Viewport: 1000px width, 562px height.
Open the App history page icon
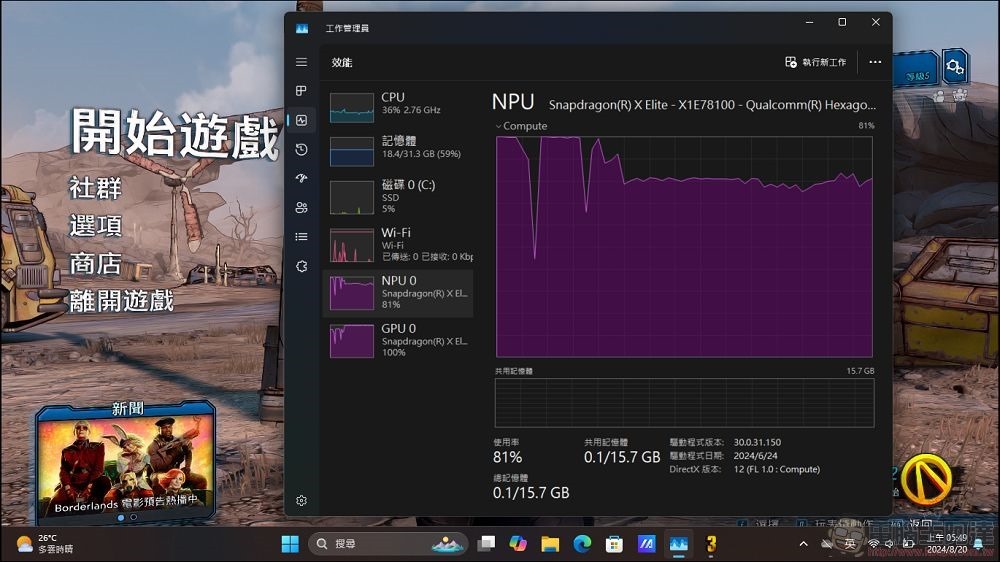pyautogui.click(x=302, y=149)
